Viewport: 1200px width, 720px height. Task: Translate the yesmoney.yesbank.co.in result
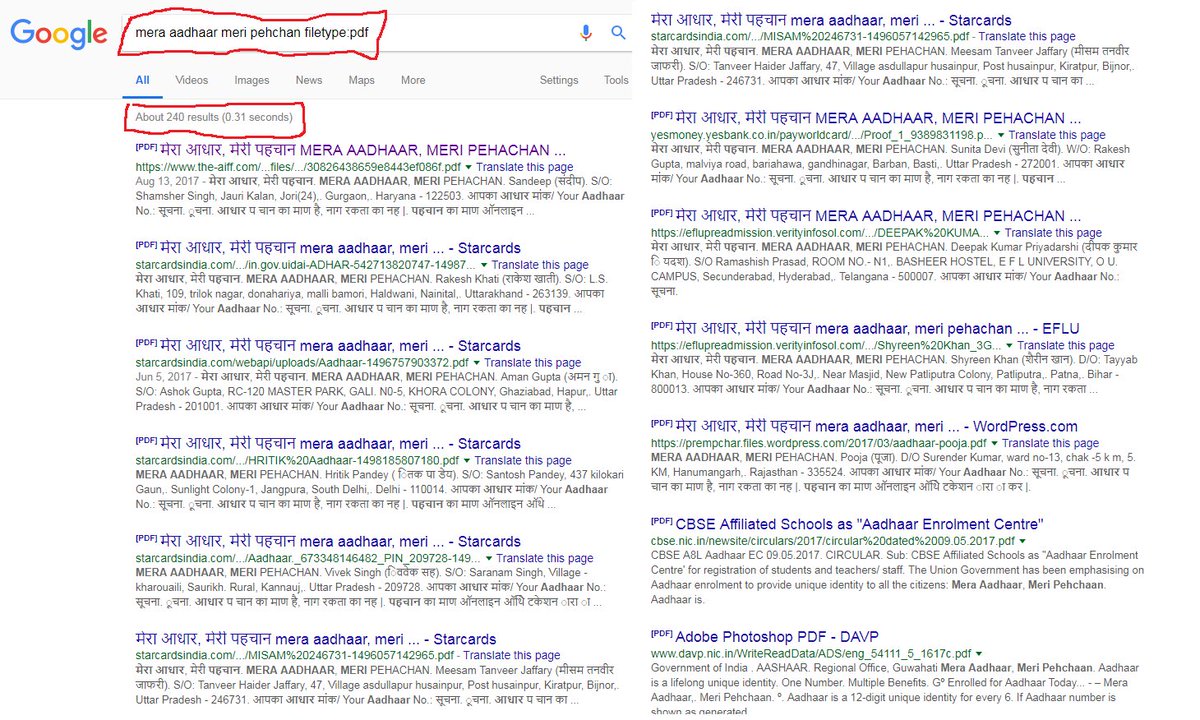pos(1057,134)
